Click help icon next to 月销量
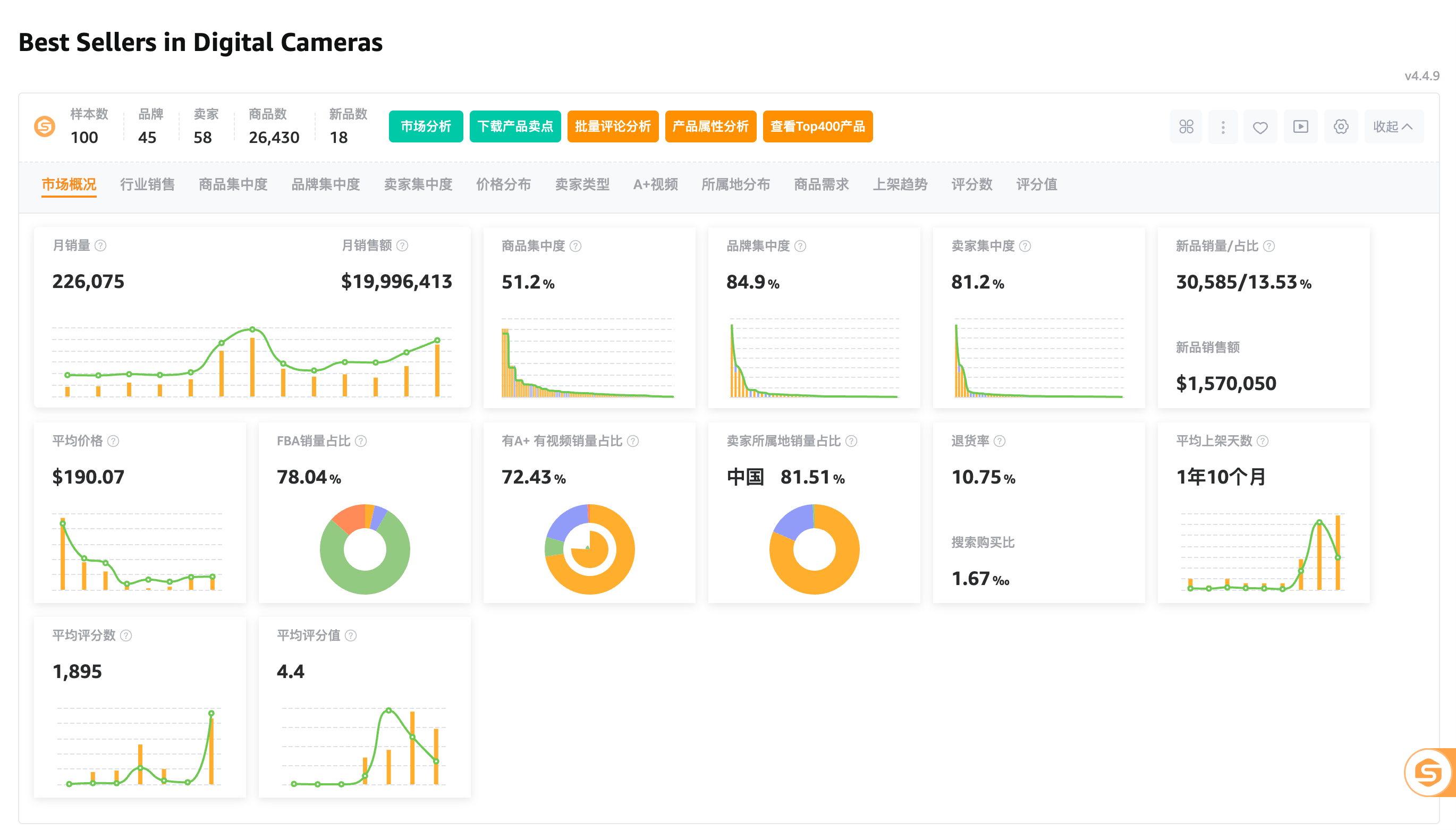Viewport: 1456px width, 830px height. pos(100,245)
